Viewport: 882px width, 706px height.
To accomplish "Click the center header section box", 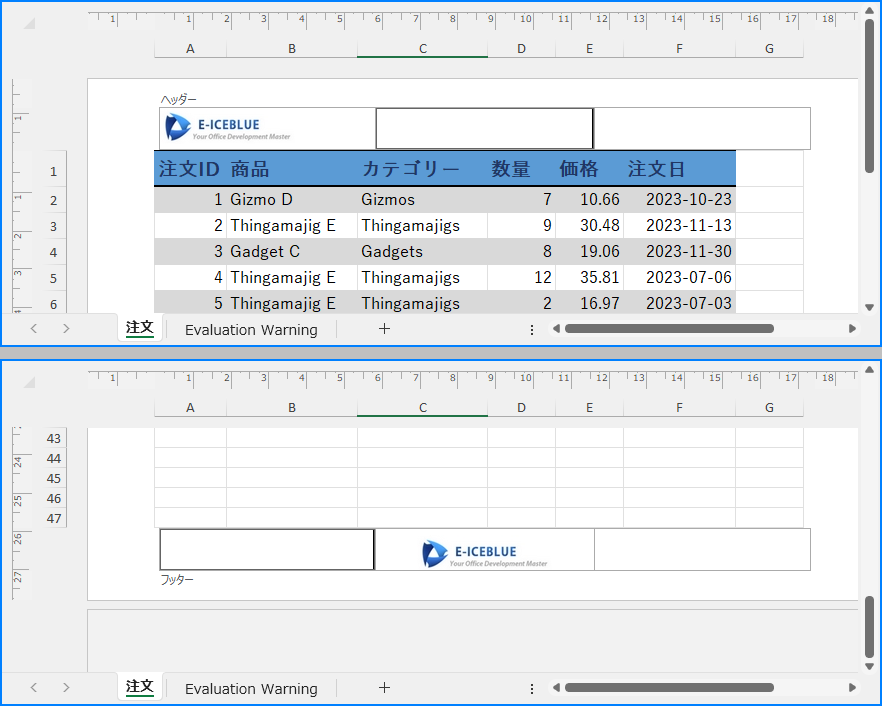I will [484, 128].
